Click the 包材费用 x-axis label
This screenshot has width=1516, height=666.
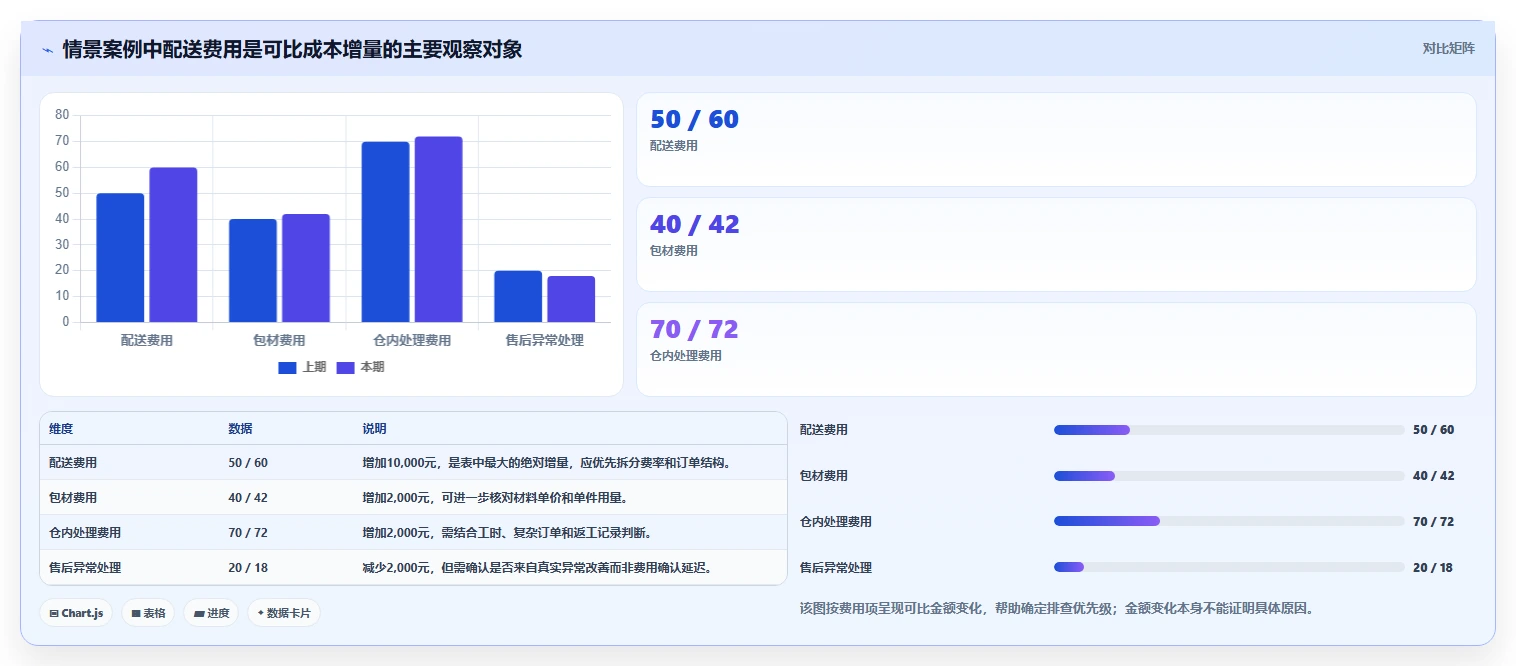pos(279,340)
